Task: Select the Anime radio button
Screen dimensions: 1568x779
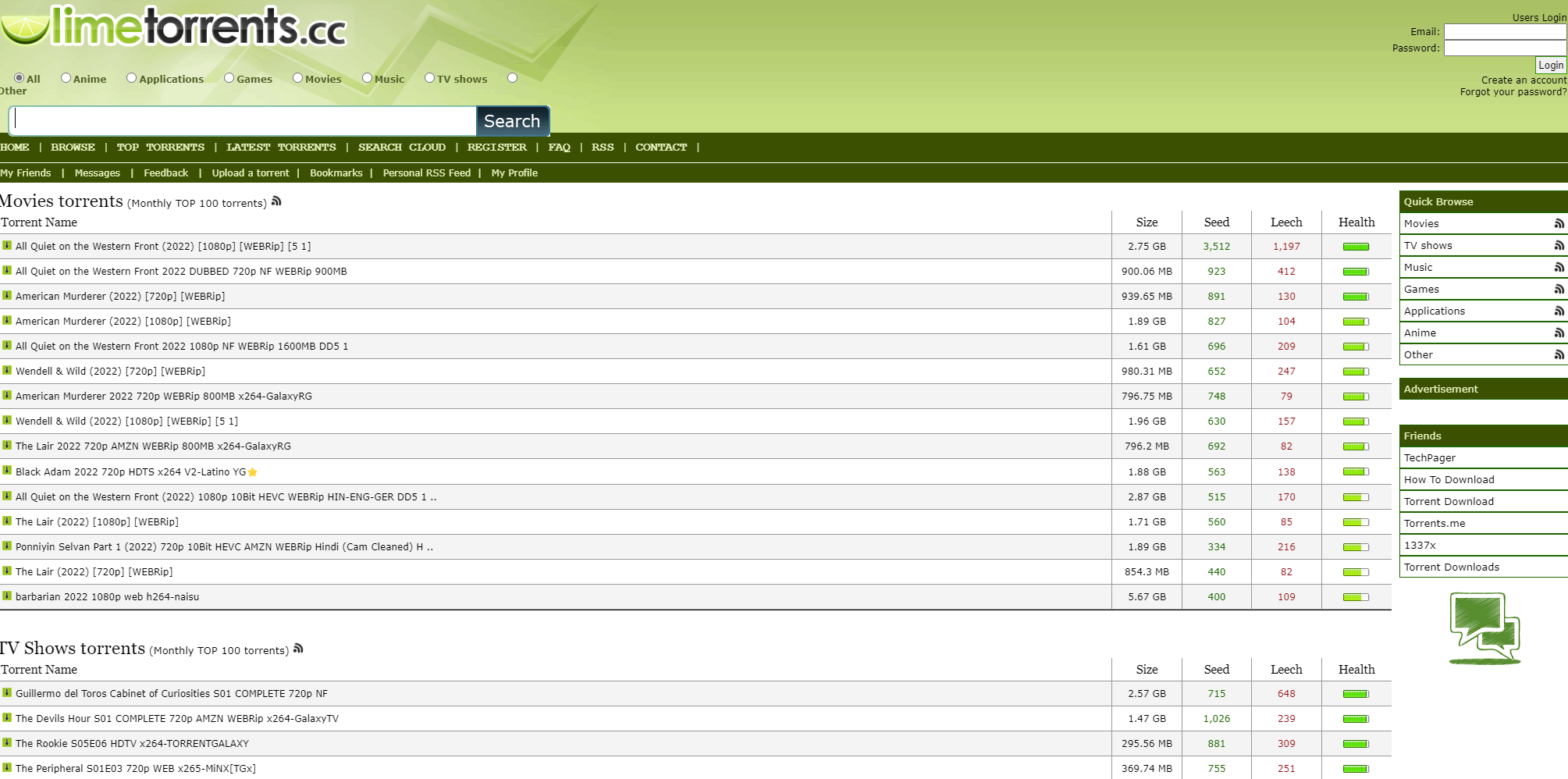Action: coord(66,78)
